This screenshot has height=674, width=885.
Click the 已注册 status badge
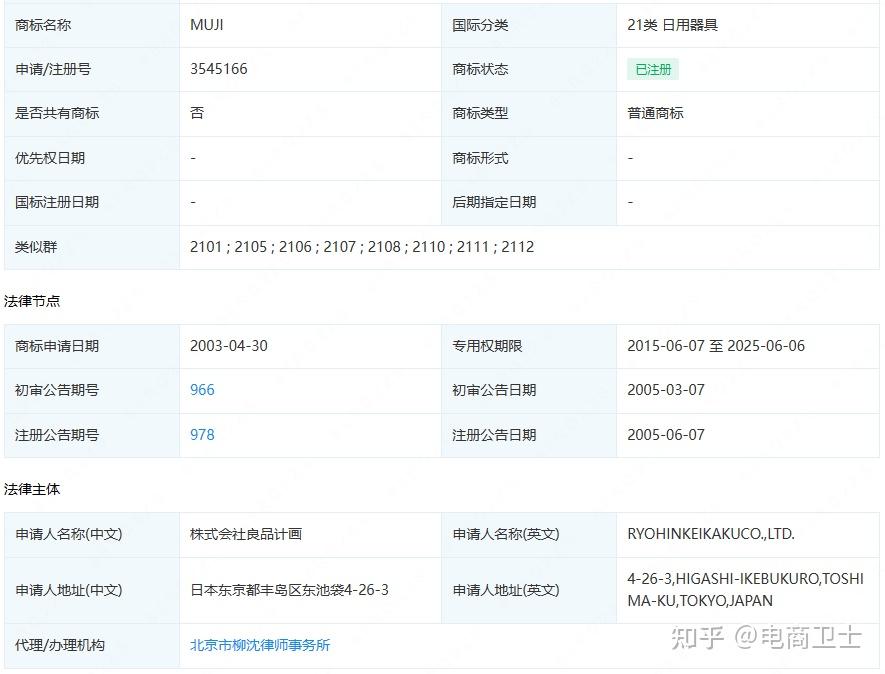pyautogui.click(x=653, y=69)
